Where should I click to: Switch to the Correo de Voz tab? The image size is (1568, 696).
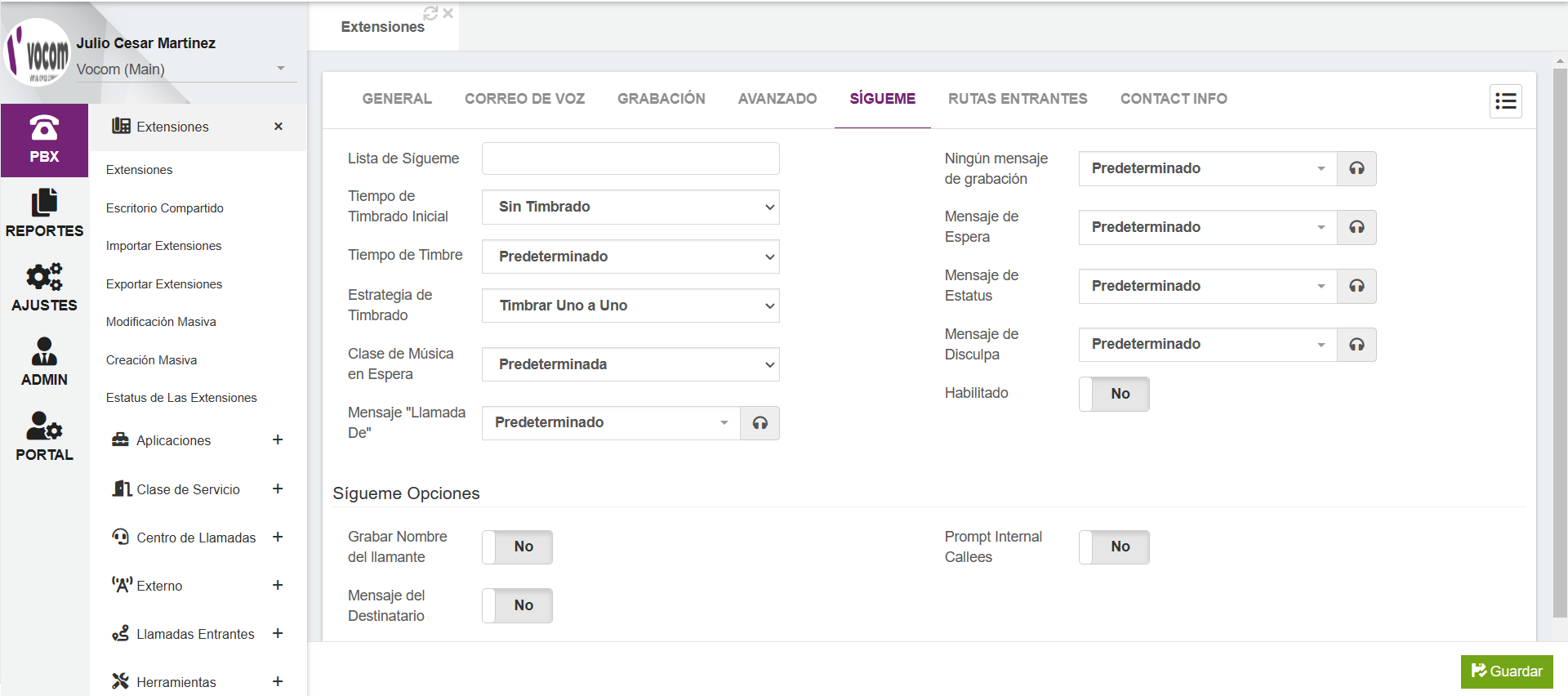tap(524, 99)
